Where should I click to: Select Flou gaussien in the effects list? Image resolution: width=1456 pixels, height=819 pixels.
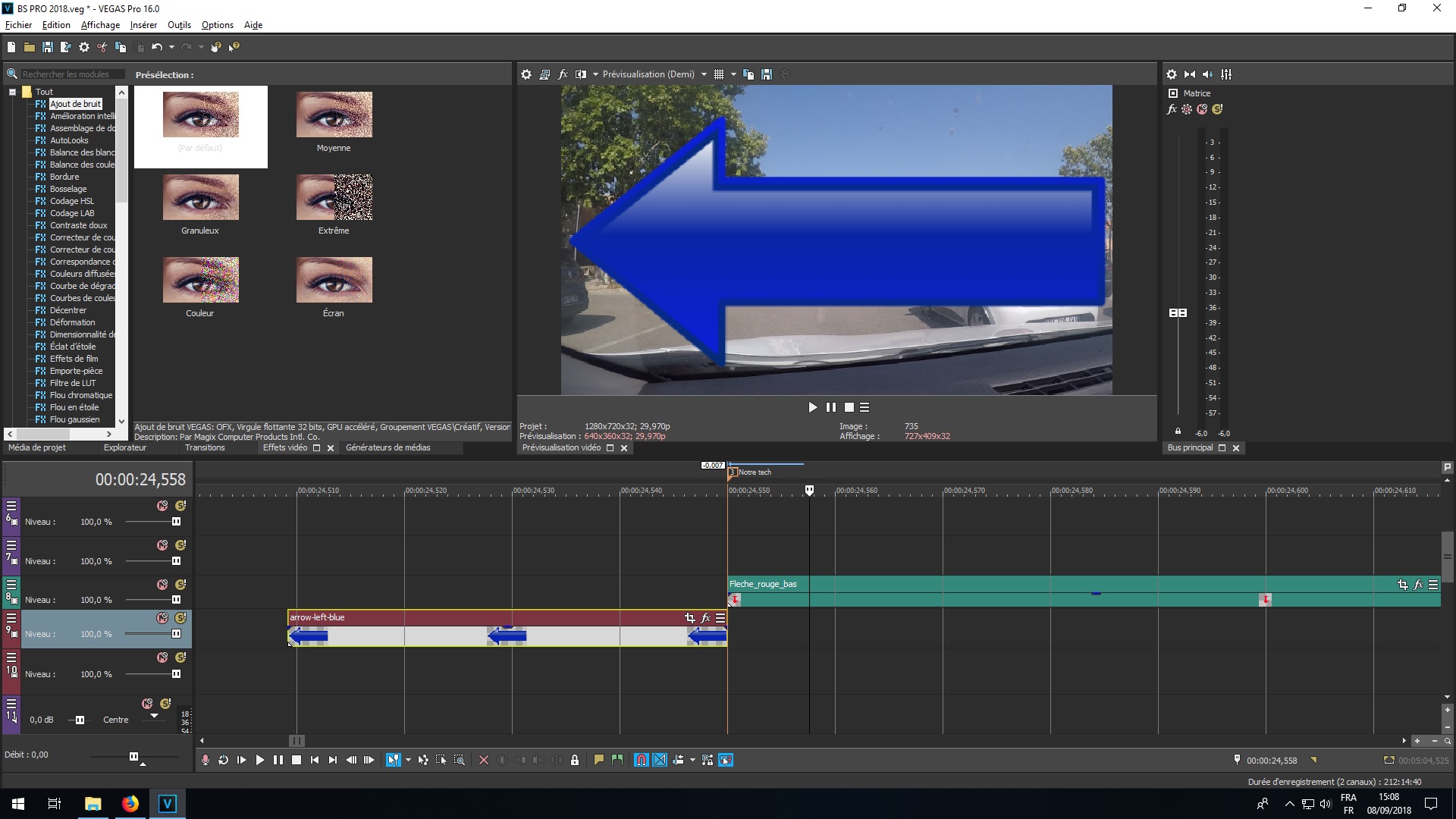[74, 419]
